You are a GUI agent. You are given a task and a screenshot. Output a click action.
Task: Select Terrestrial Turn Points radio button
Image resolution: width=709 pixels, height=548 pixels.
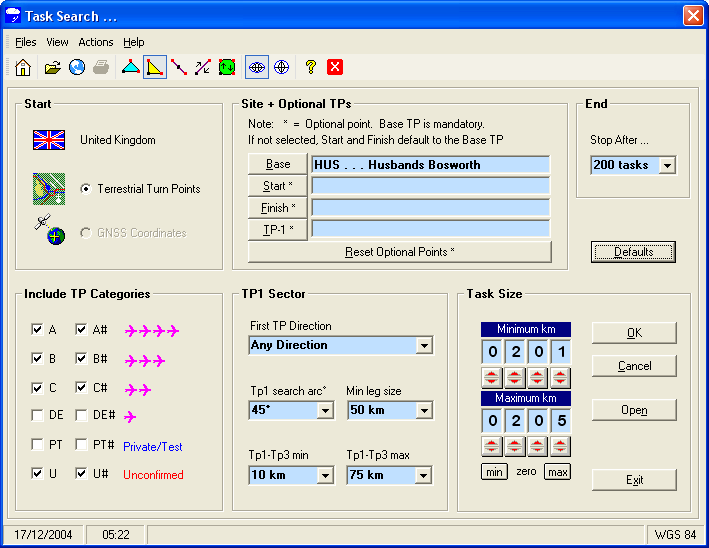pyautogui.click(x=86, y=189)
